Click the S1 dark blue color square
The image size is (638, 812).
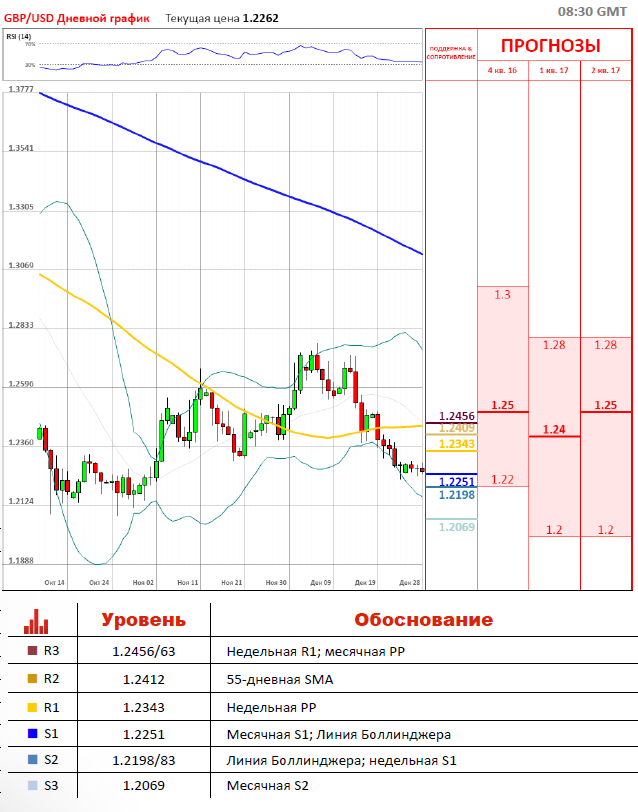click(x=32, y=733)
